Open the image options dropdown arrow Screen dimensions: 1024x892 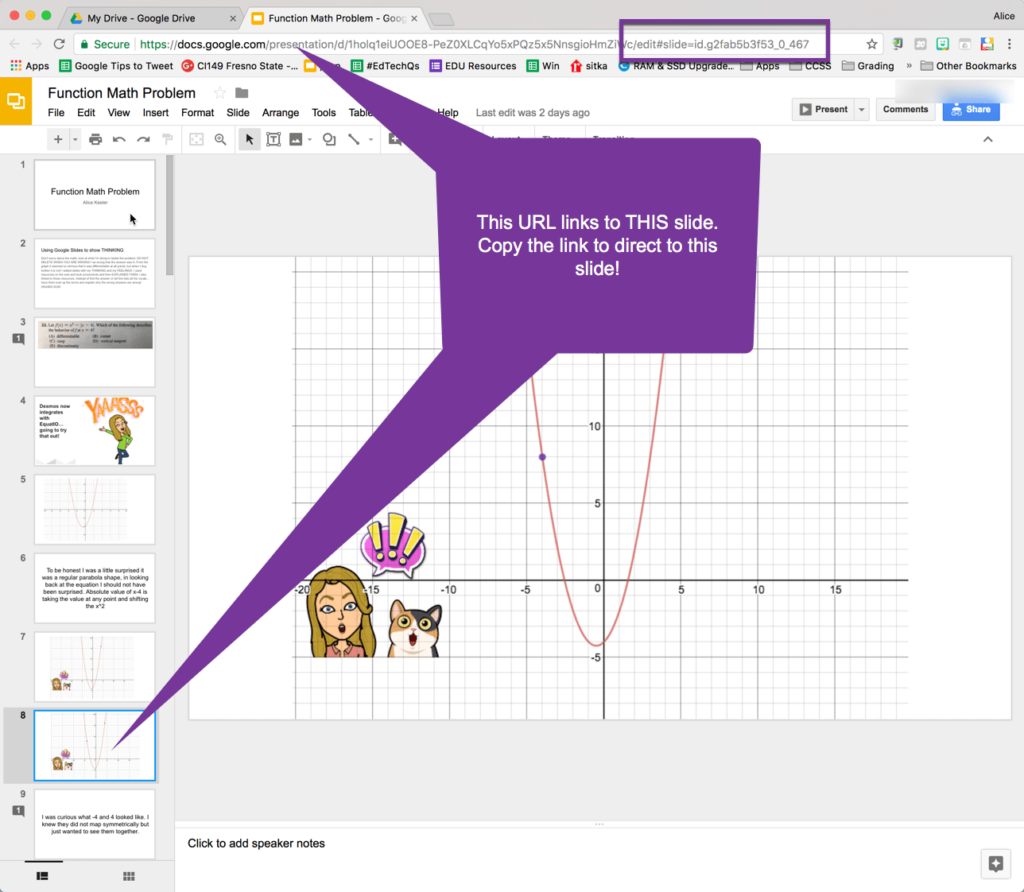pyautogui.click(x=310, y=139)
